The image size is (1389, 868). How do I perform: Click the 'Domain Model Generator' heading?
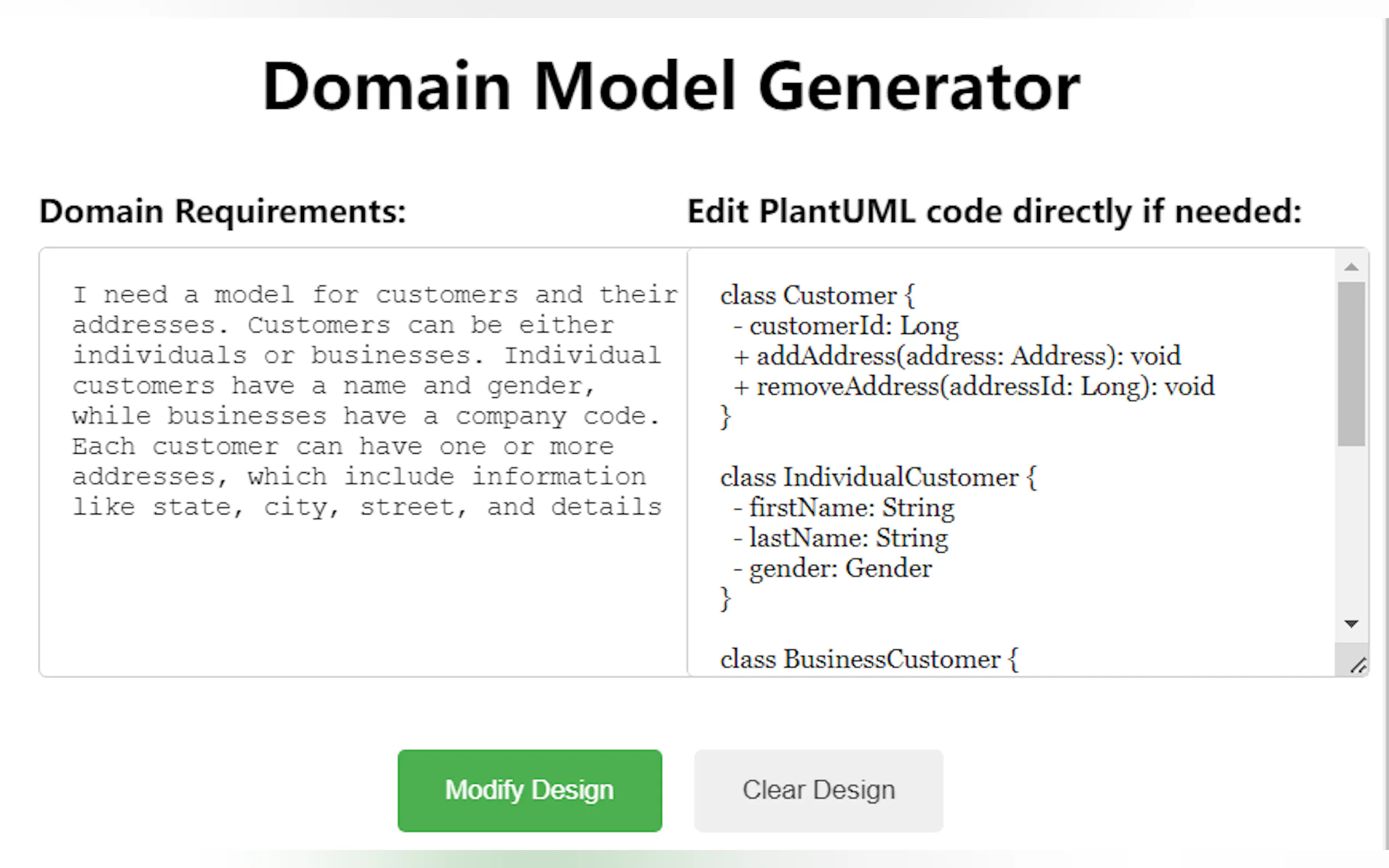(670, 87)
